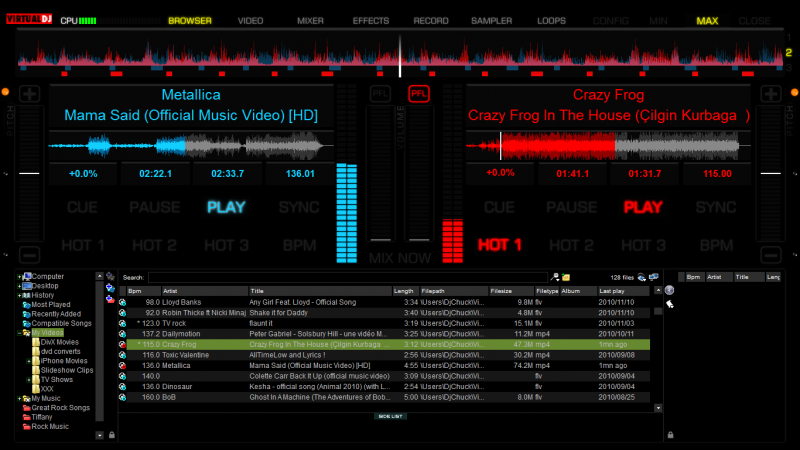Click the left deck pitch slider handle
Image resolution: width=800 pixels, height=450 pixels.
29,173
